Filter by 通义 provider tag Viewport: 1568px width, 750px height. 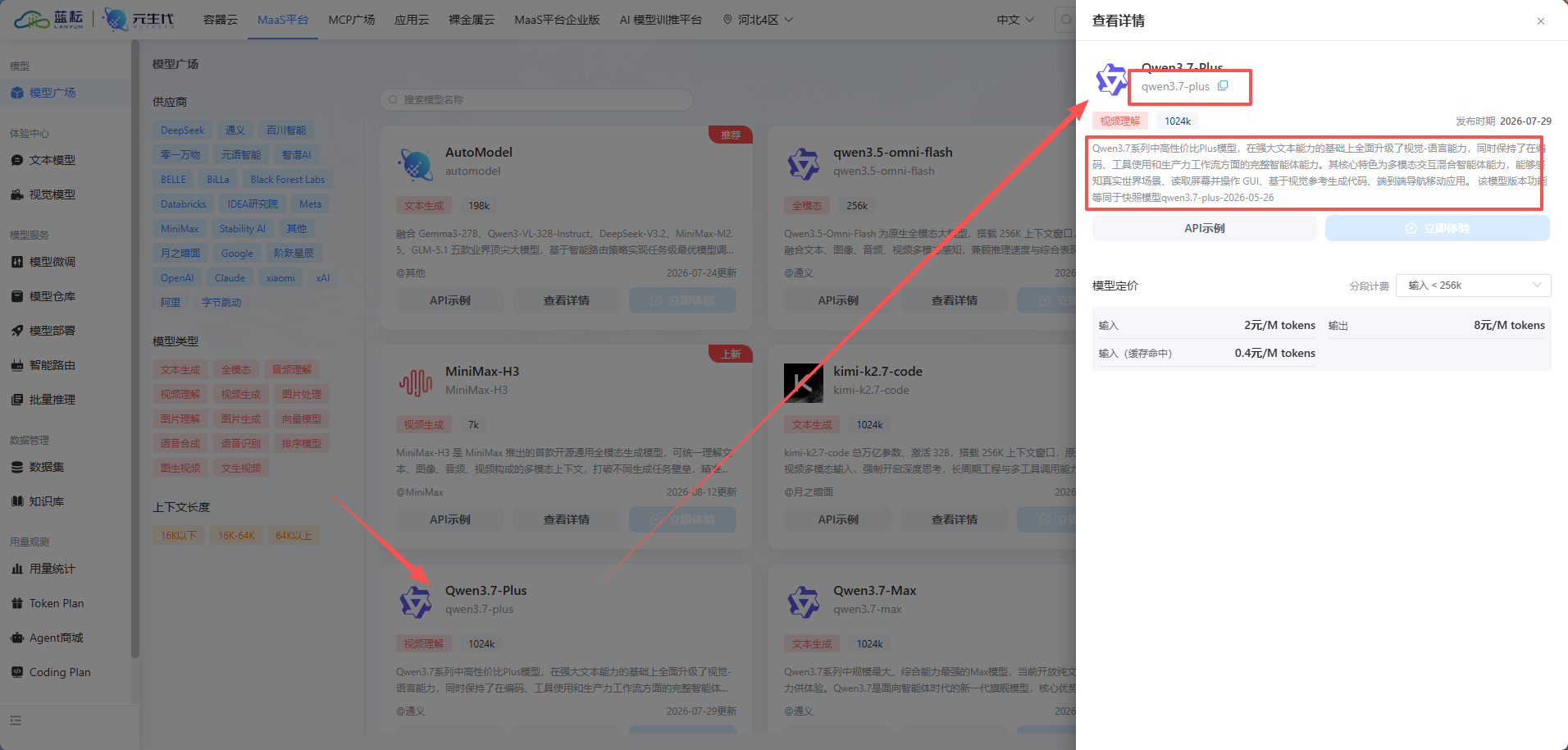[x=235, y=130]
